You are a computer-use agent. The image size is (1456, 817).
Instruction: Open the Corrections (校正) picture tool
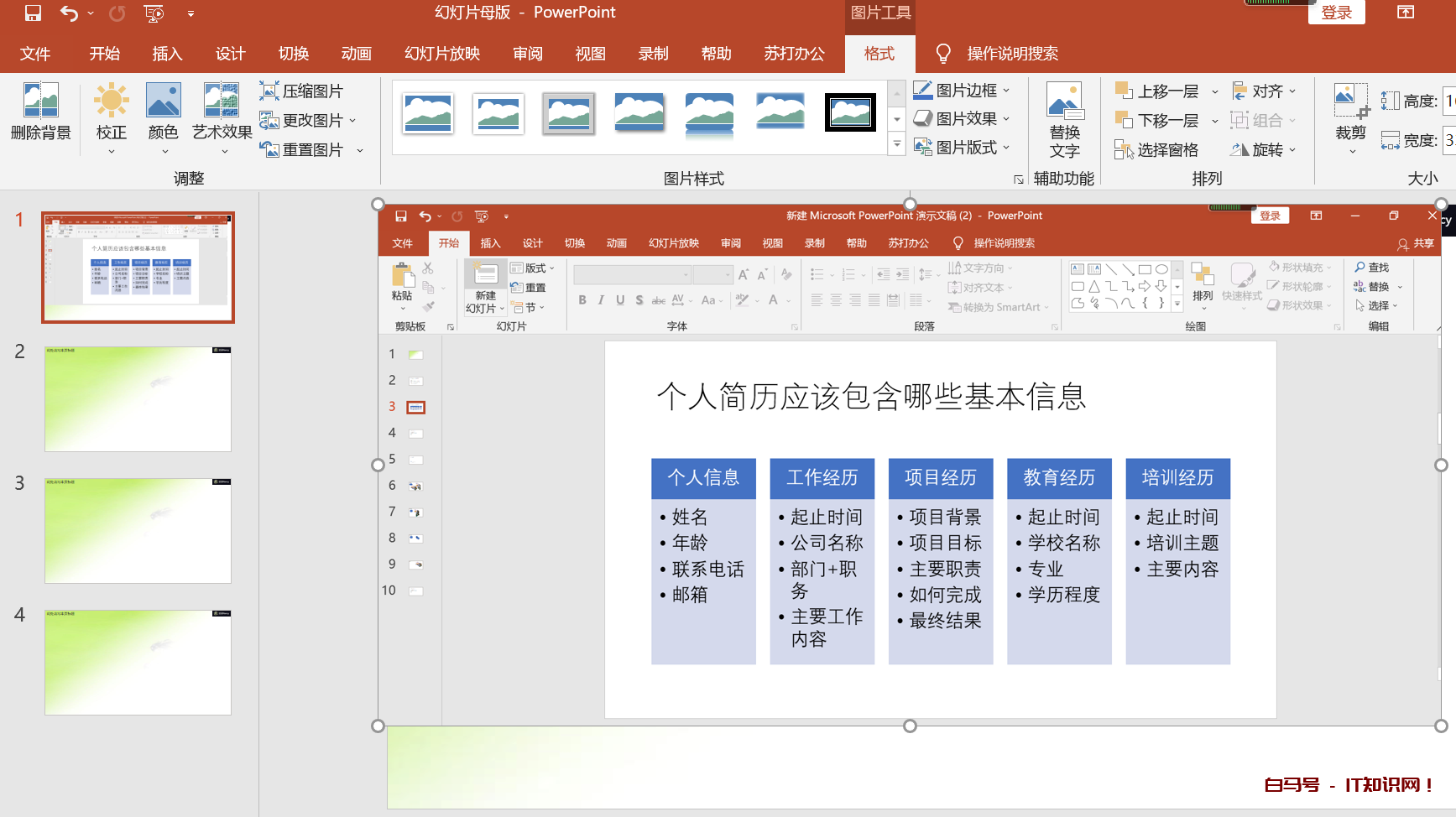click(x=111, y=101)
